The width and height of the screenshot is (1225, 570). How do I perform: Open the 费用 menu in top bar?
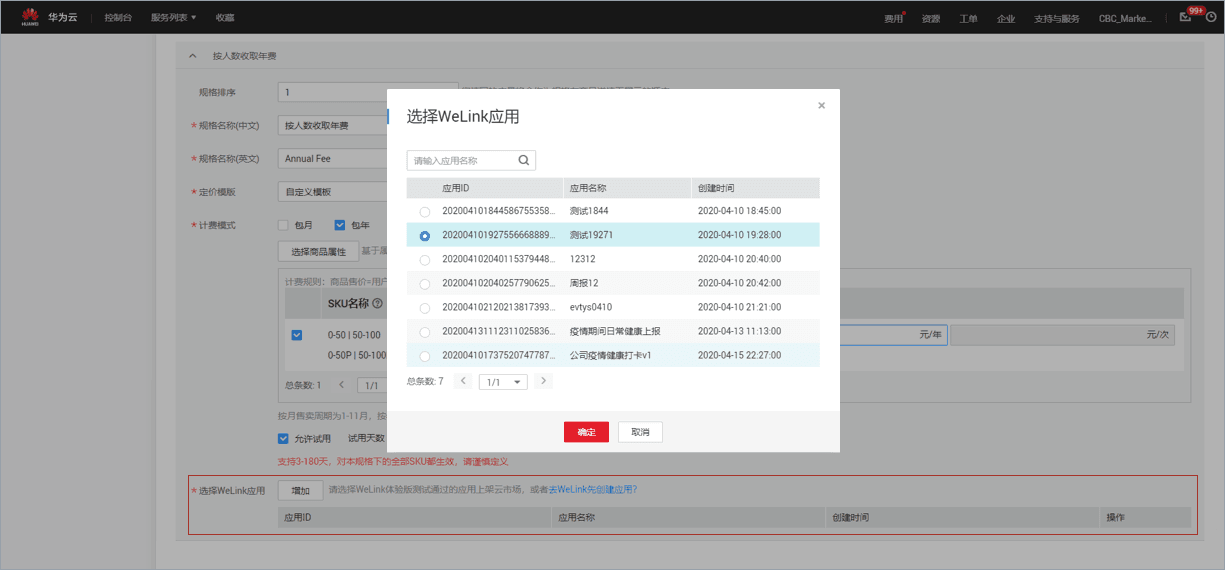[x=893, y=18]
